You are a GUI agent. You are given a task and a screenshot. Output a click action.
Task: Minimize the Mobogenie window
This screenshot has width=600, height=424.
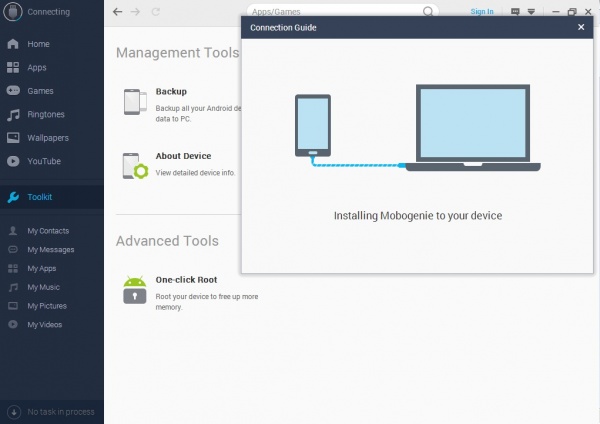point(556,12)
